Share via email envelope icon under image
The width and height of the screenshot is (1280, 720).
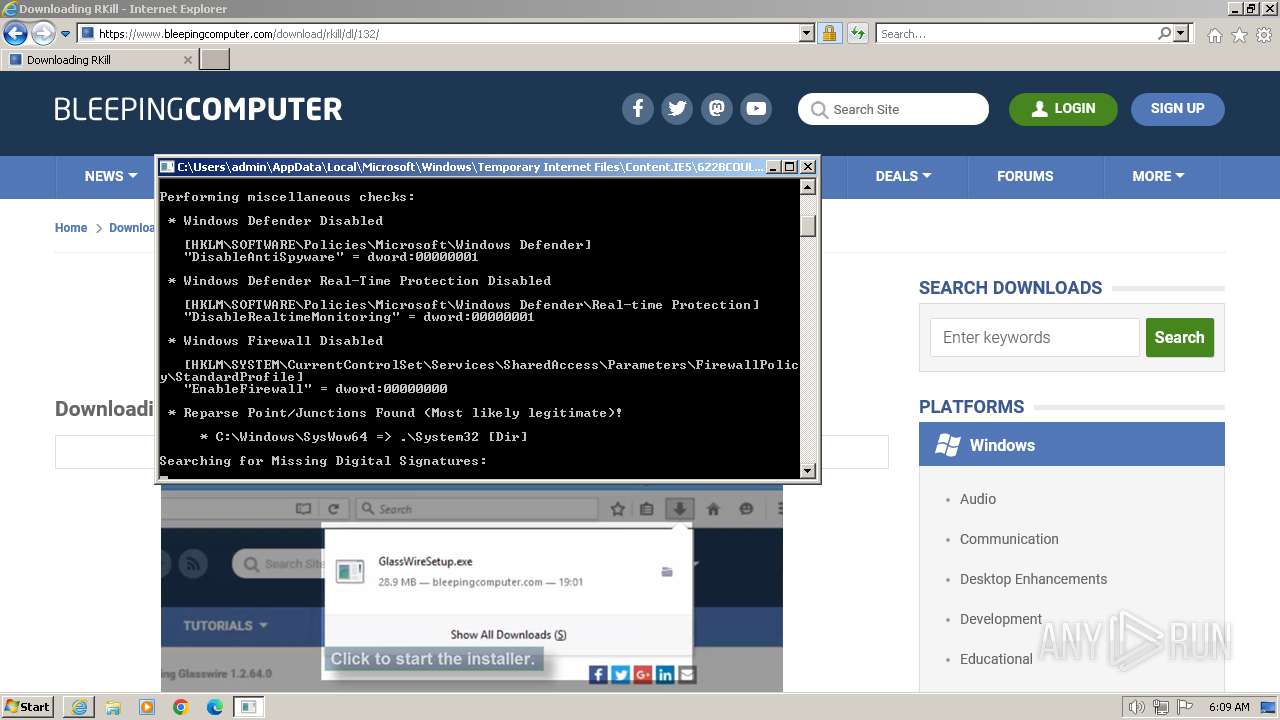[686, 675]
